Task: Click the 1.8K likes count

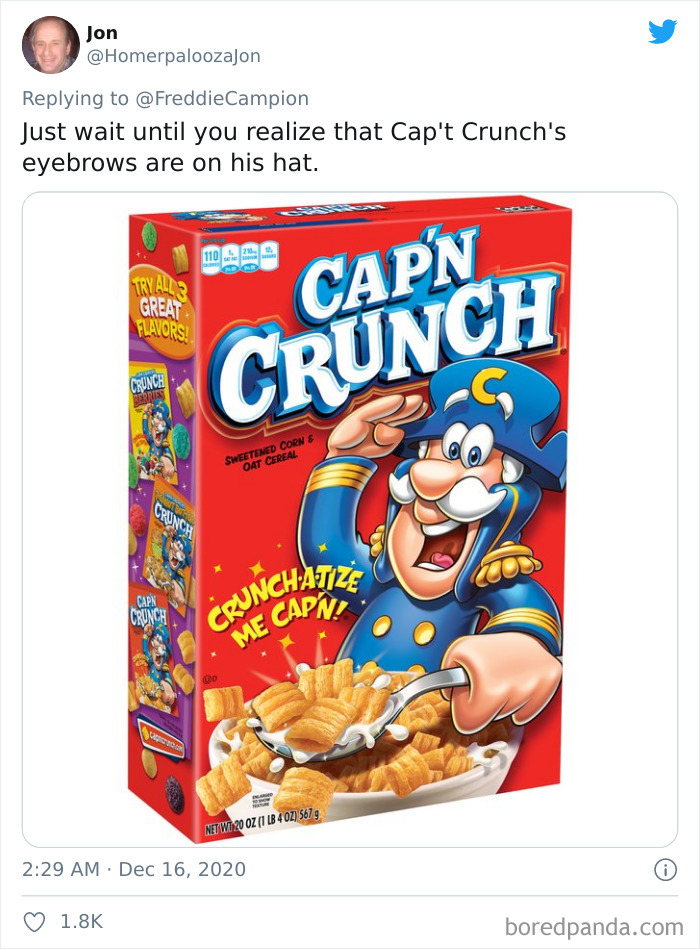Action: [81, 921]
